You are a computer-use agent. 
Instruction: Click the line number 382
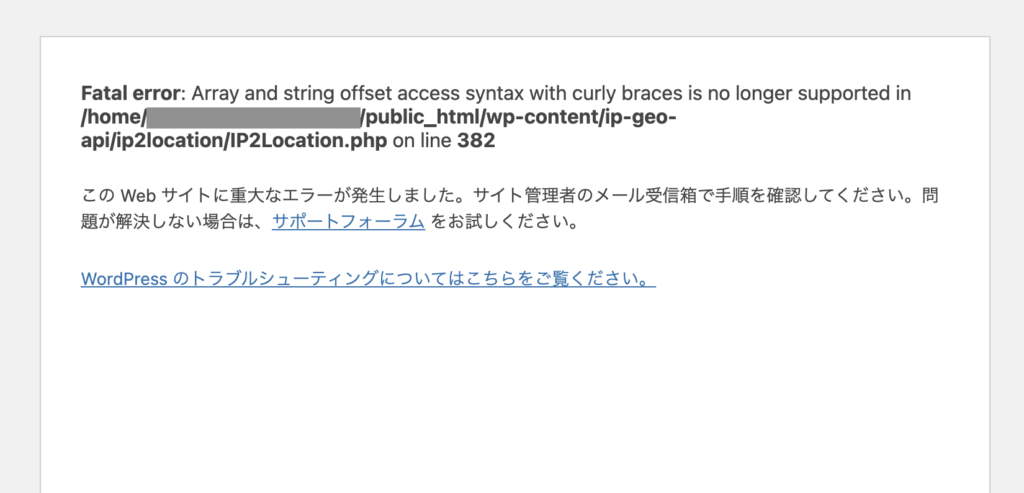476,142
